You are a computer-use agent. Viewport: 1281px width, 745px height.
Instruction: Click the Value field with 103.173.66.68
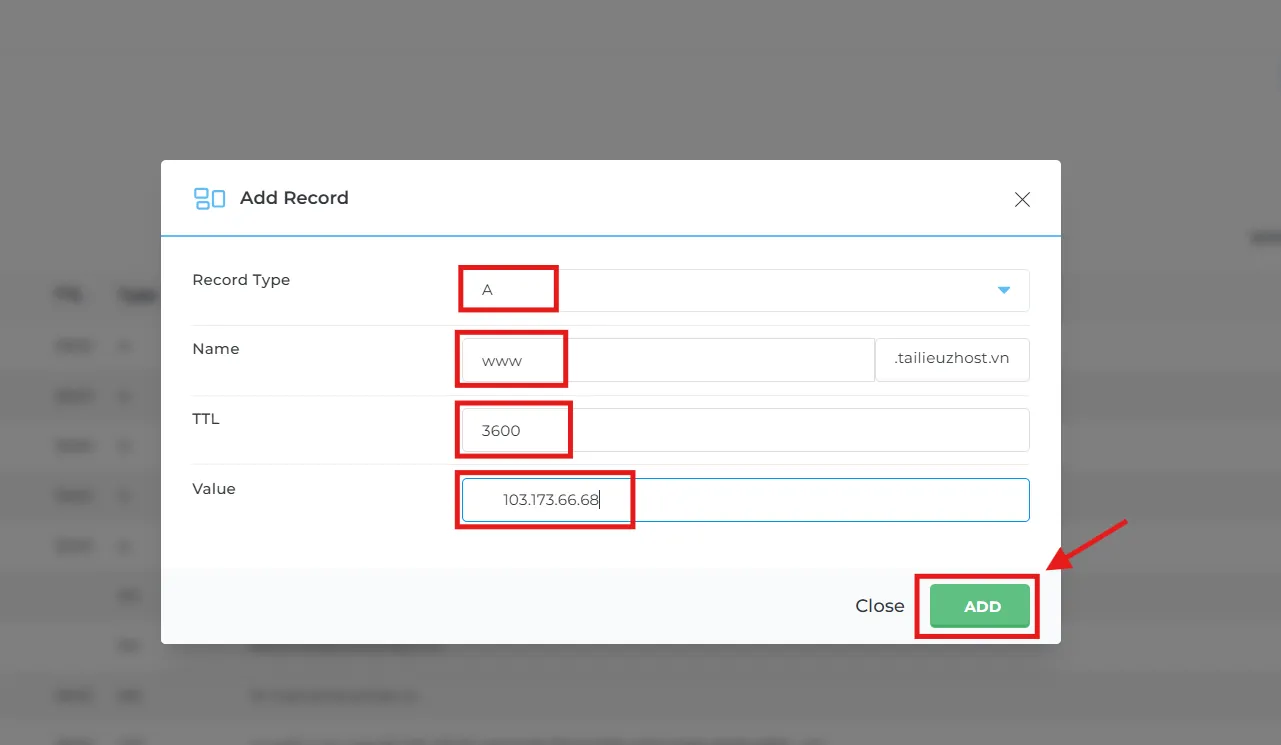745,500
